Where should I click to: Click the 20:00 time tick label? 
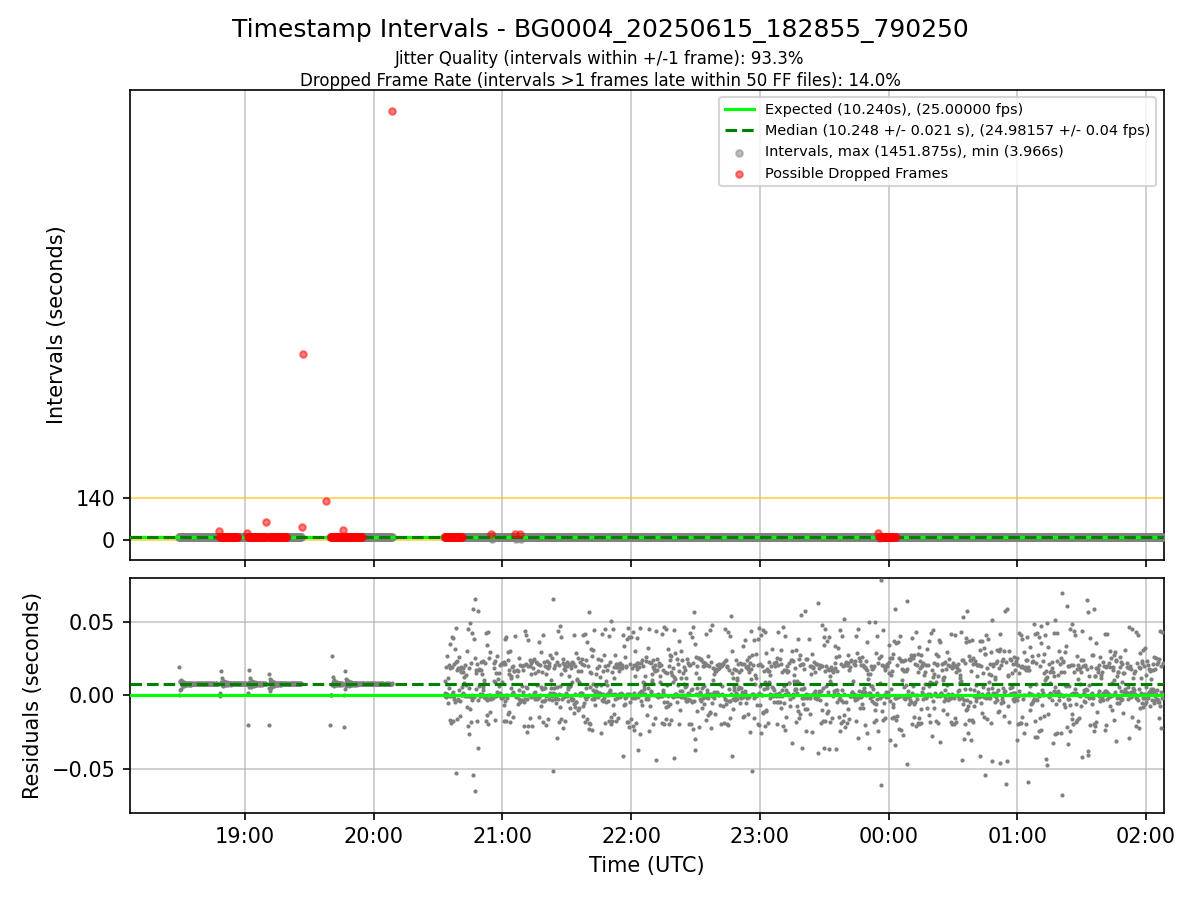click(x=374, y=834)
